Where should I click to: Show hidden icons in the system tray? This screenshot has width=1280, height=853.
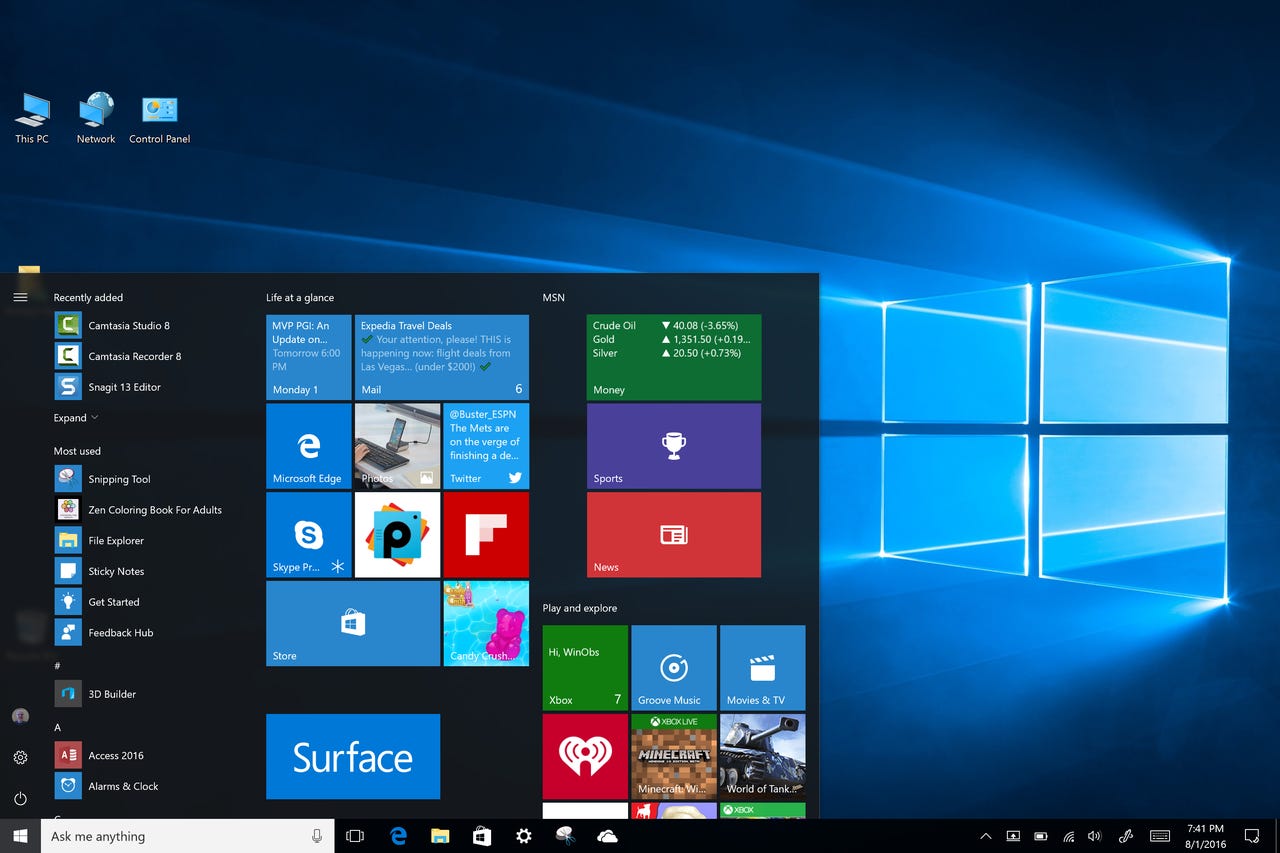click(985, 836)
